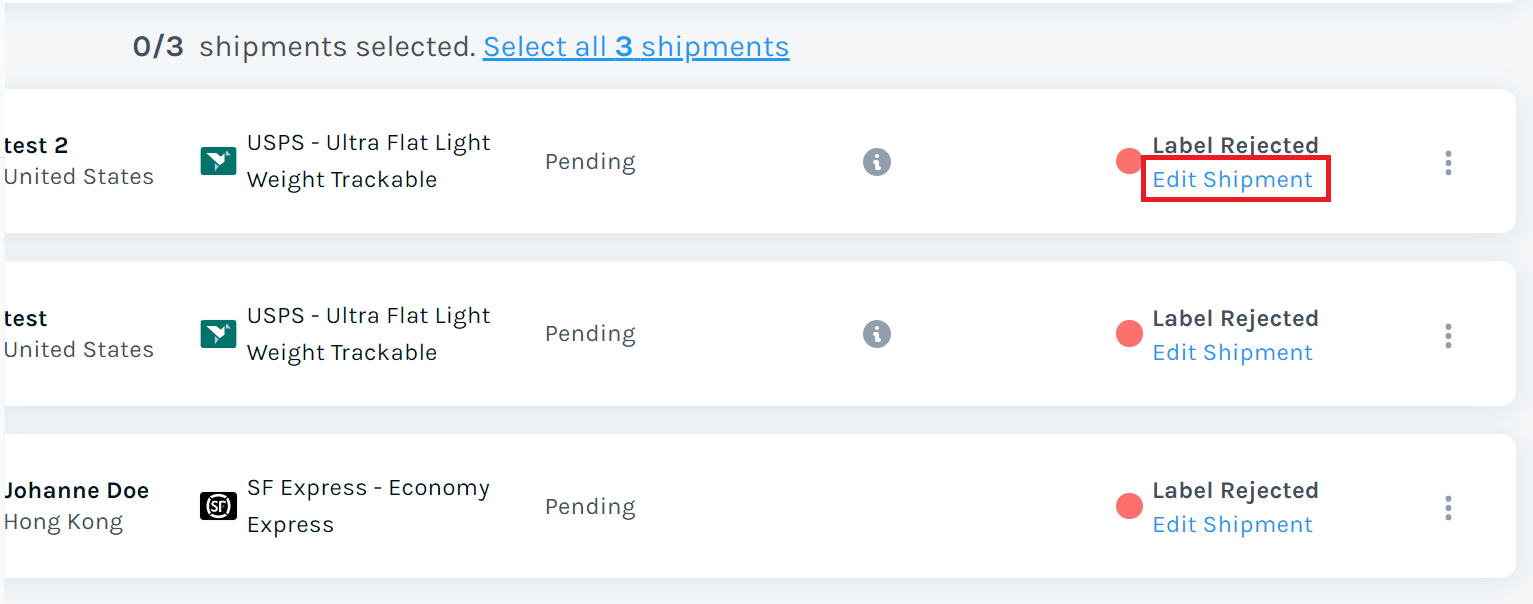Click Edit Shipment on the test row
The height and width of the screenshot is (604, 1533).
(x=1233, y=352)
